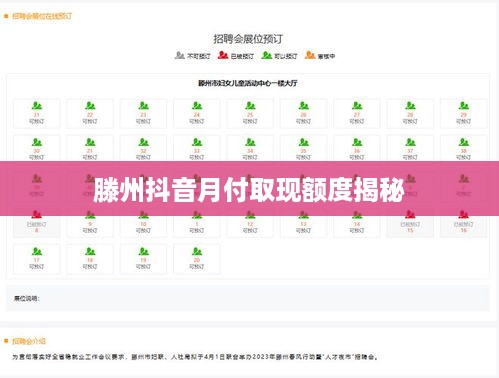This screenshot has width=499, height=378.
Task: Click the already-booked booth 8
Action: 37,223
